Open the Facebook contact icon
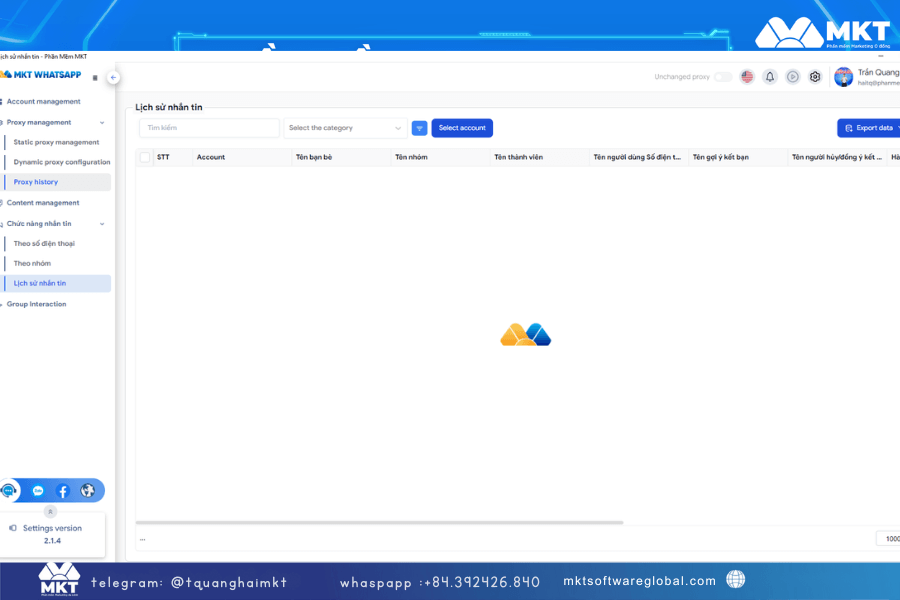900x600 pixels. coord(63,490)
